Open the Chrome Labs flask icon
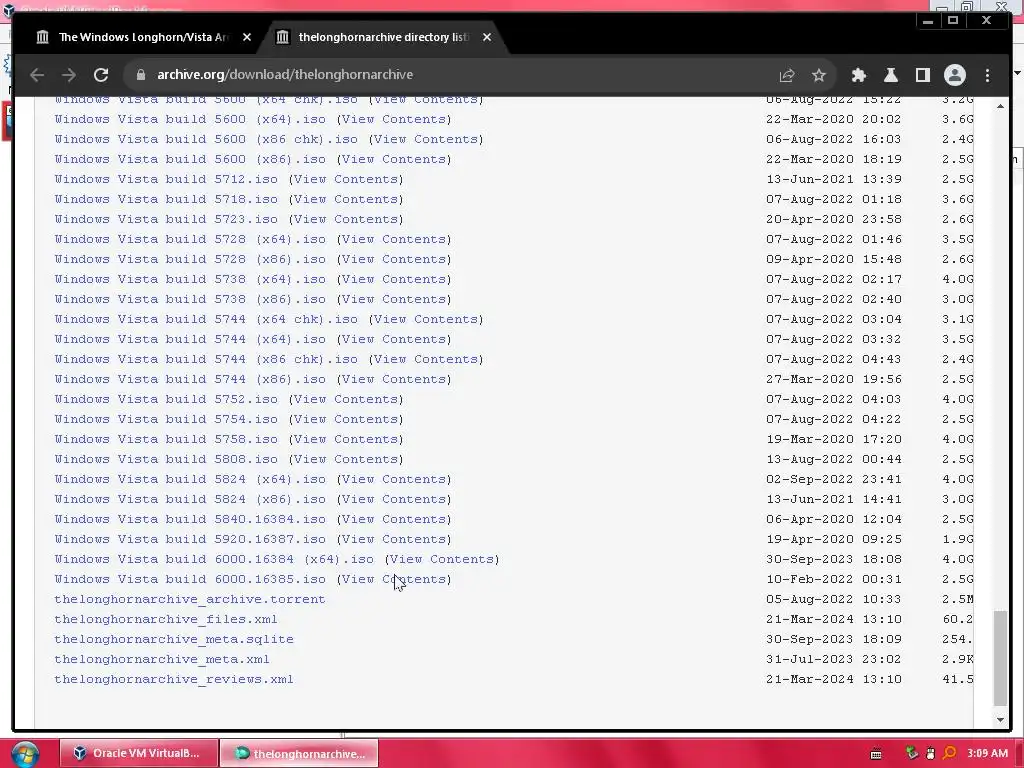 (891, 75)
